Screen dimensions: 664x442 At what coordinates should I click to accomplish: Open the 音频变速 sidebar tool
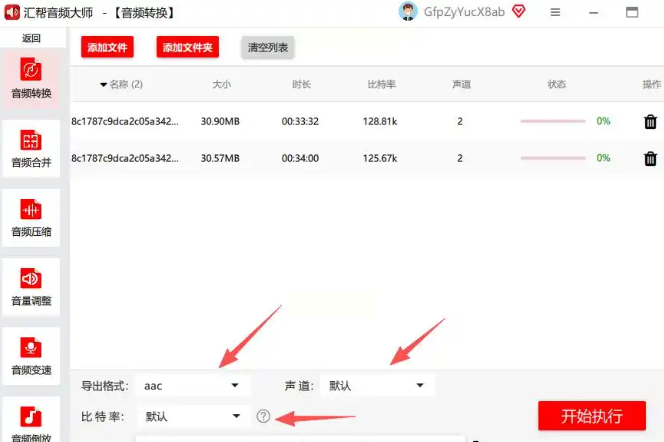[31, 356]
